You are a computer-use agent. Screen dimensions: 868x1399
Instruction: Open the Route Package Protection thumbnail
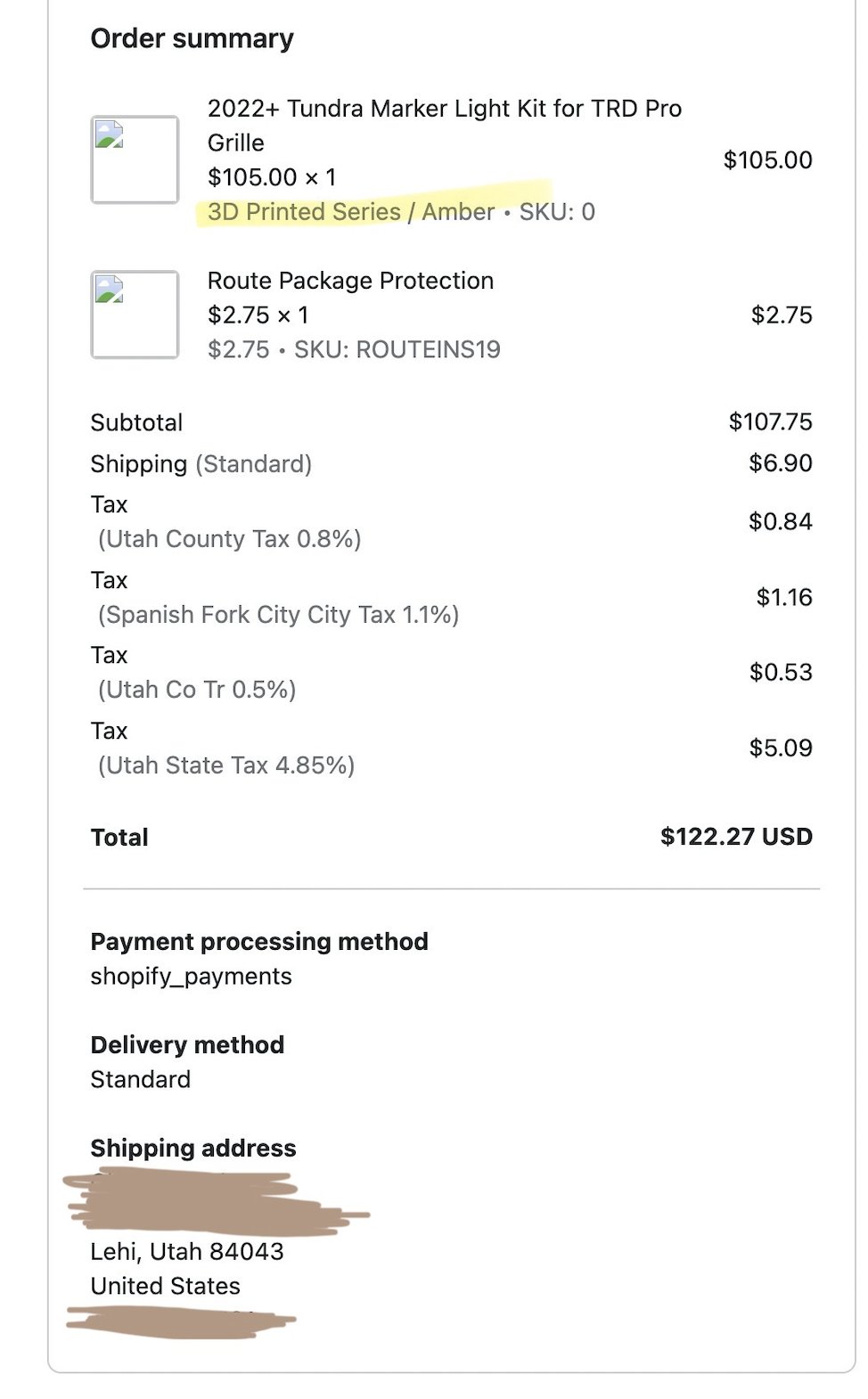135,315
